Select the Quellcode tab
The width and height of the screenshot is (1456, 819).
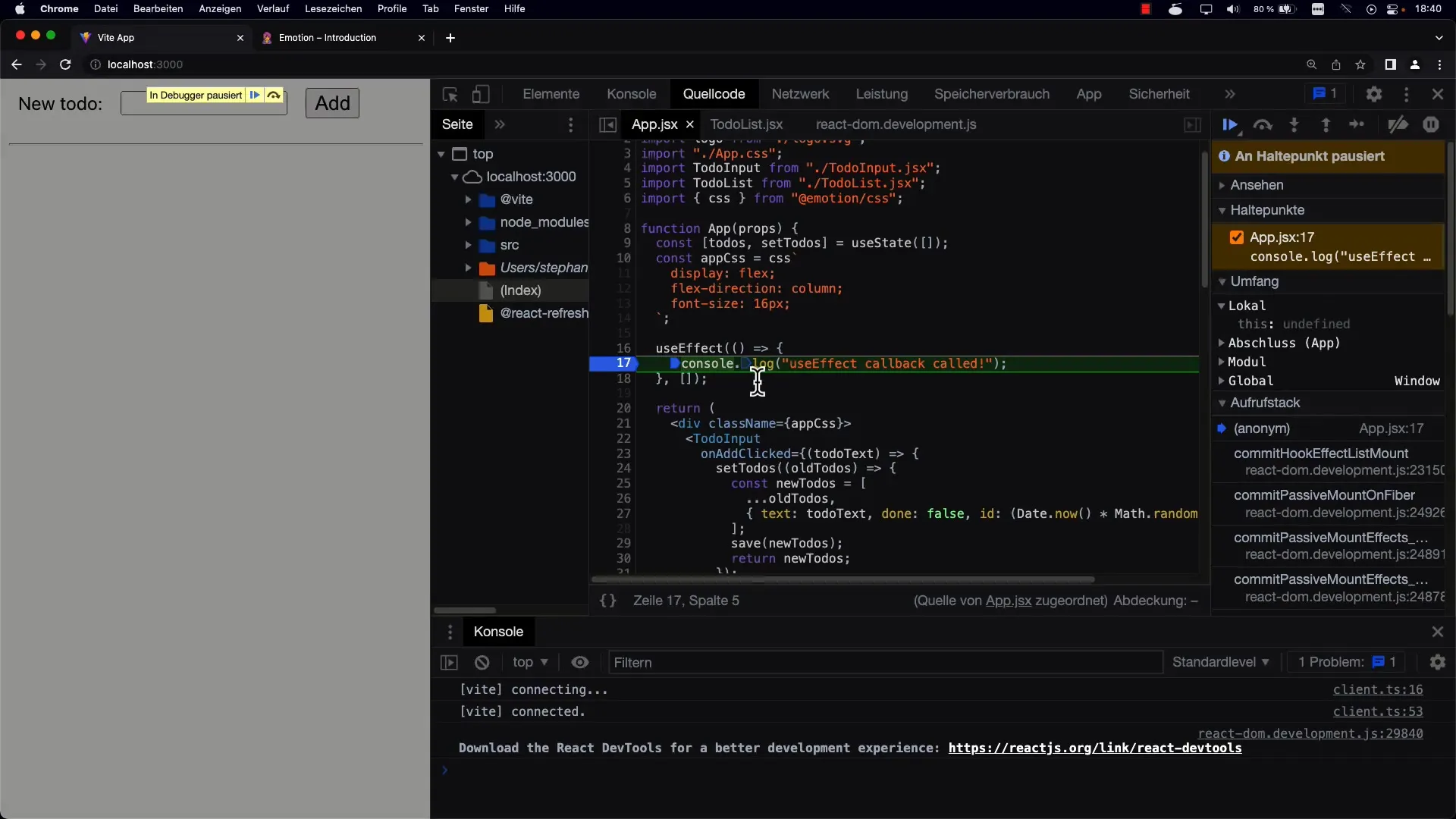click(713, 93)
